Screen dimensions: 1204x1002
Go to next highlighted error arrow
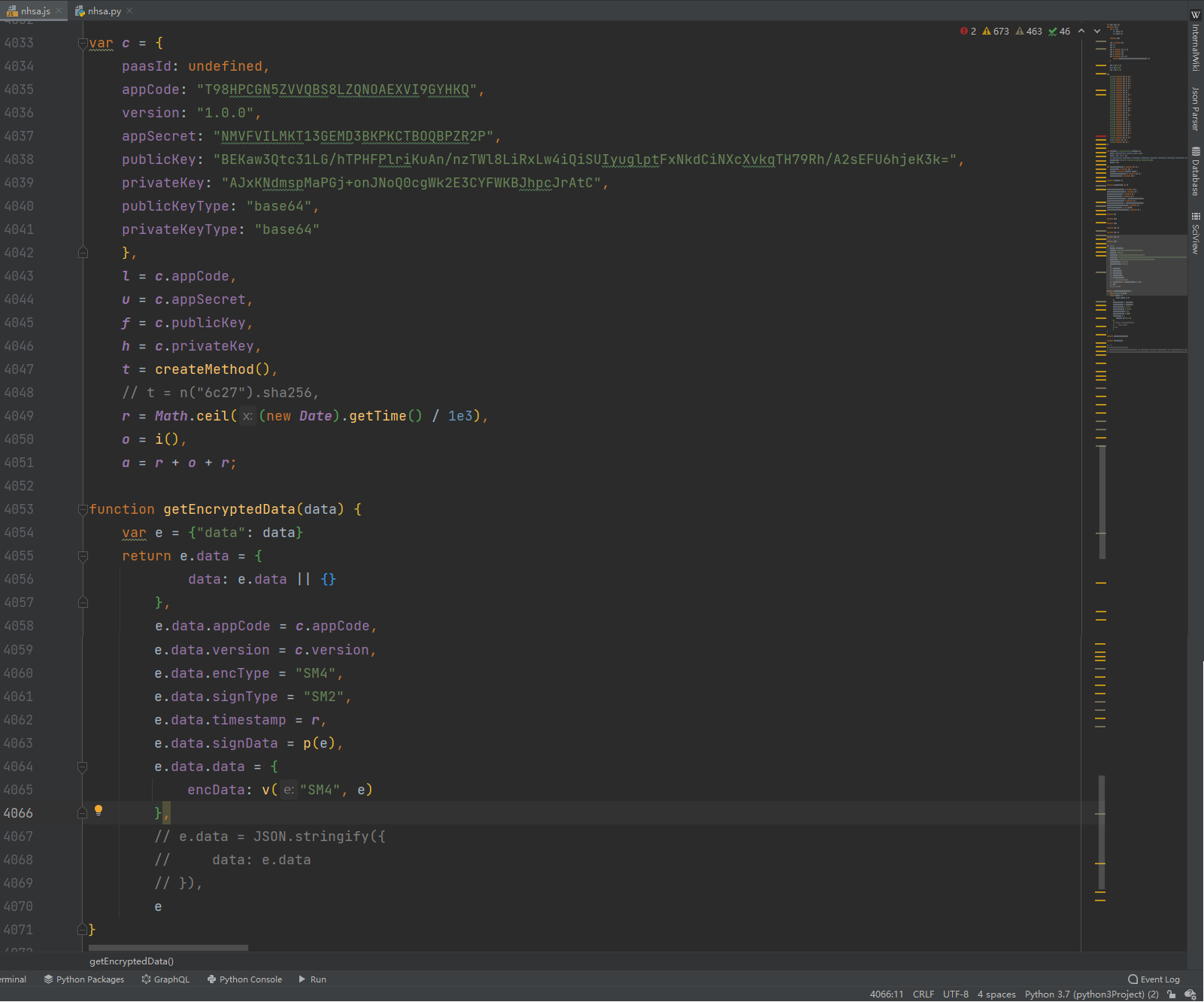pos(1097,31)
